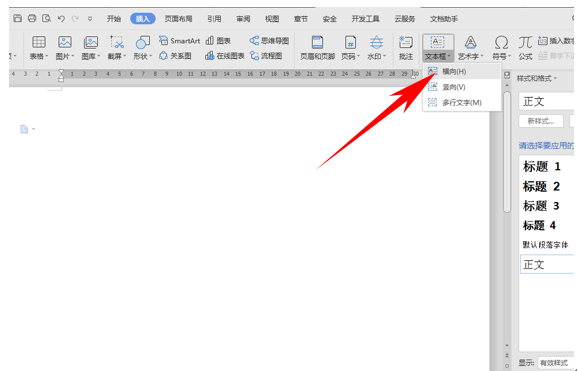Click the 截屏 screenshot tool
The width and height of the screenshot is (578, 371).
(x=117, y=42)
